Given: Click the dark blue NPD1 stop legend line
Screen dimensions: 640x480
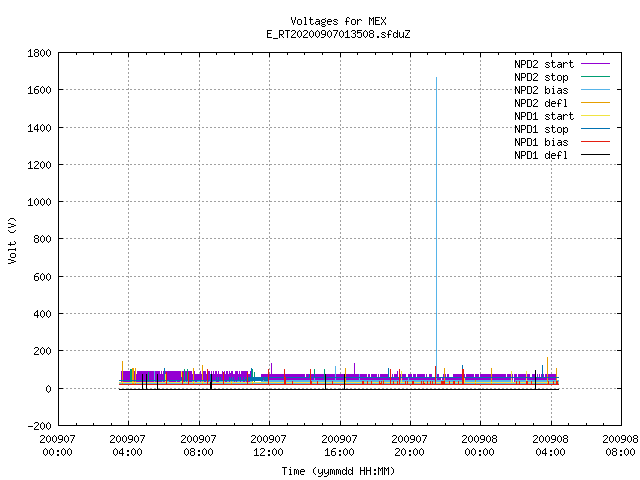Looking at the screenshot, I should tap(595, 129).
